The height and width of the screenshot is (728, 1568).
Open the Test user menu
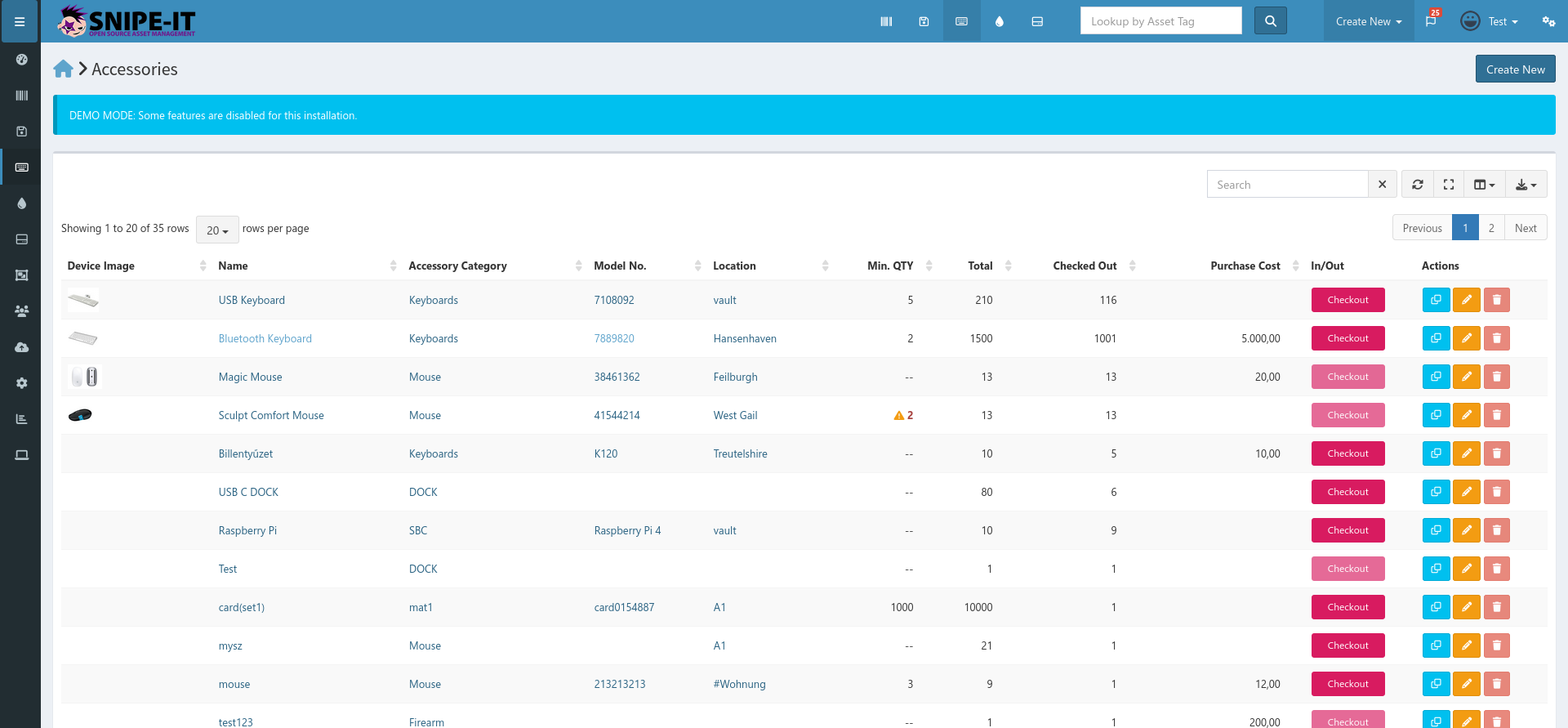[x=1490, y=21]
